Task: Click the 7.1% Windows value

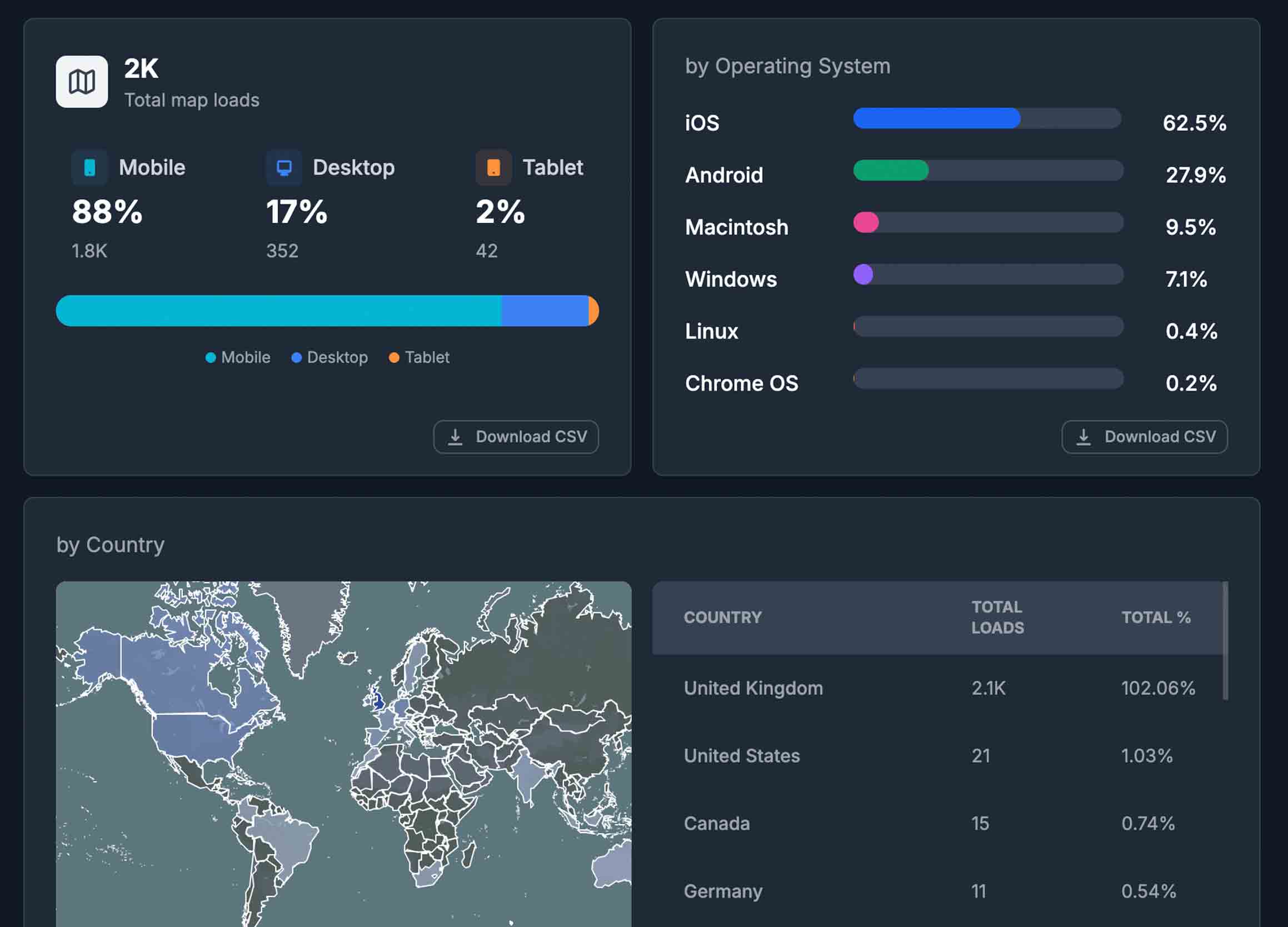Action: click(x=1186, y=280)
